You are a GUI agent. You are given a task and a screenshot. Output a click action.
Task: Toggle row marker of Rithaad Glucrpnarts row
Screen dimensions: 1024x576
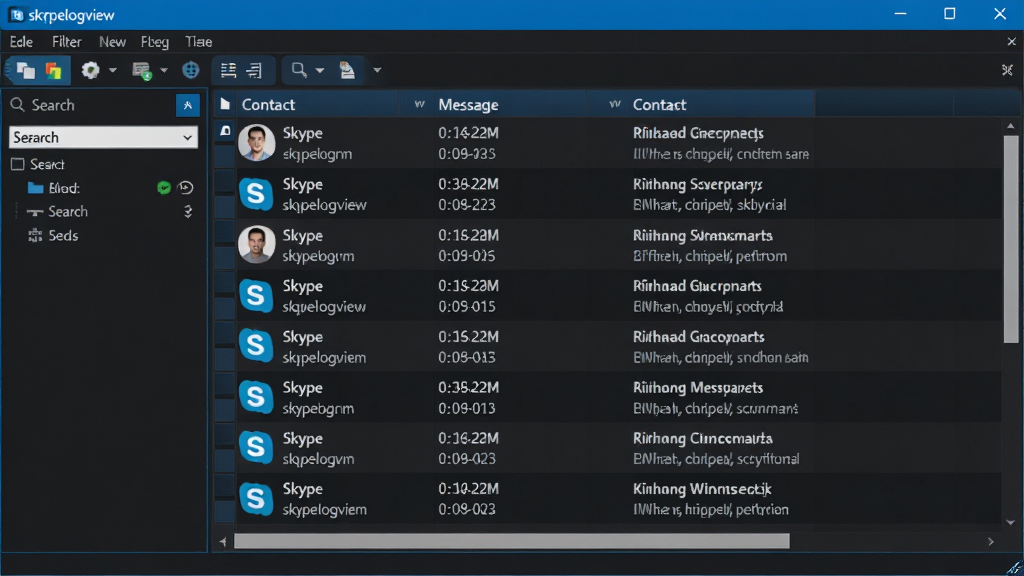225,285
